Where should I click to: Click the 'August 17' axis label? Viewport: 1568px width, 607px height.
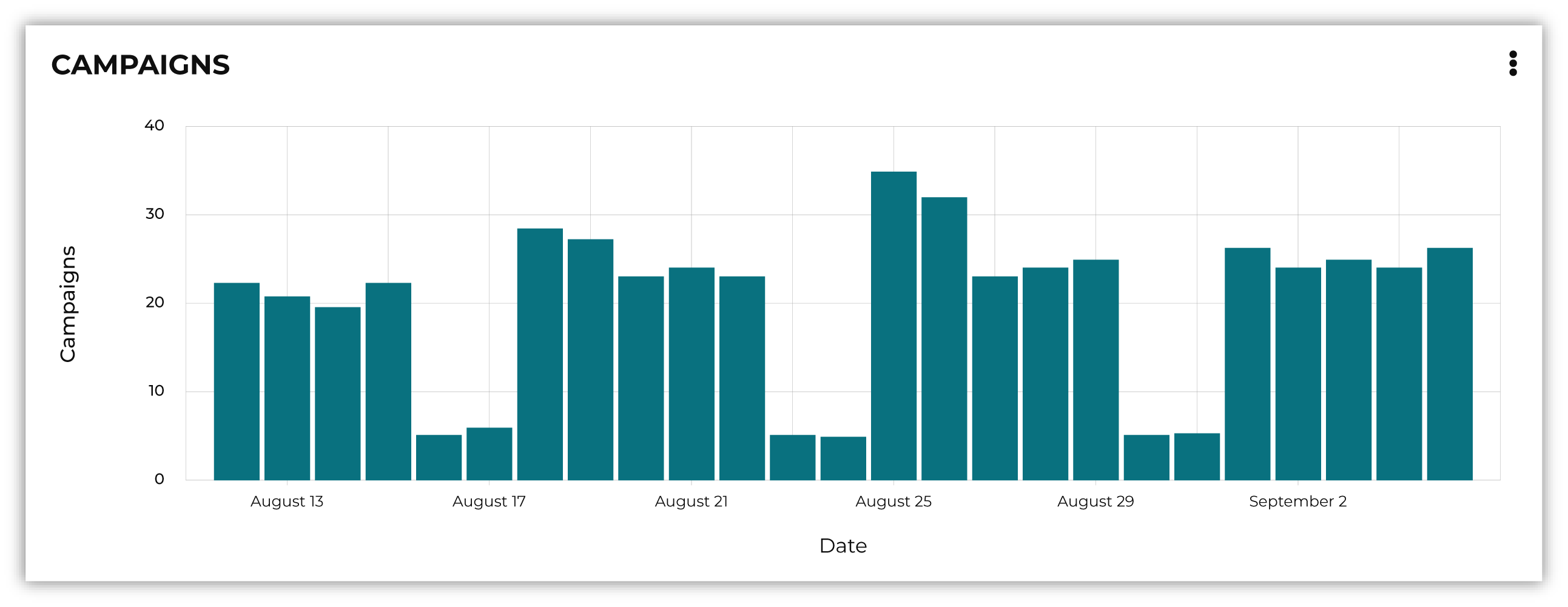pos(489,501)
